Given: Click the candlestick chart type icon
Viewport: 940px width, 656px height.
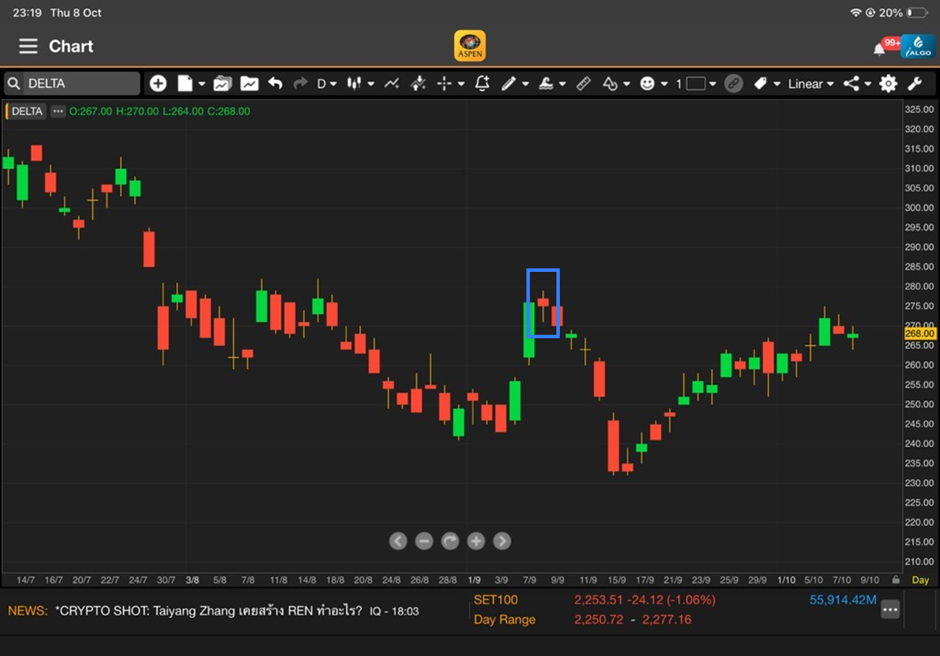Looking at the screenshot, I should (x=354, y=83).
